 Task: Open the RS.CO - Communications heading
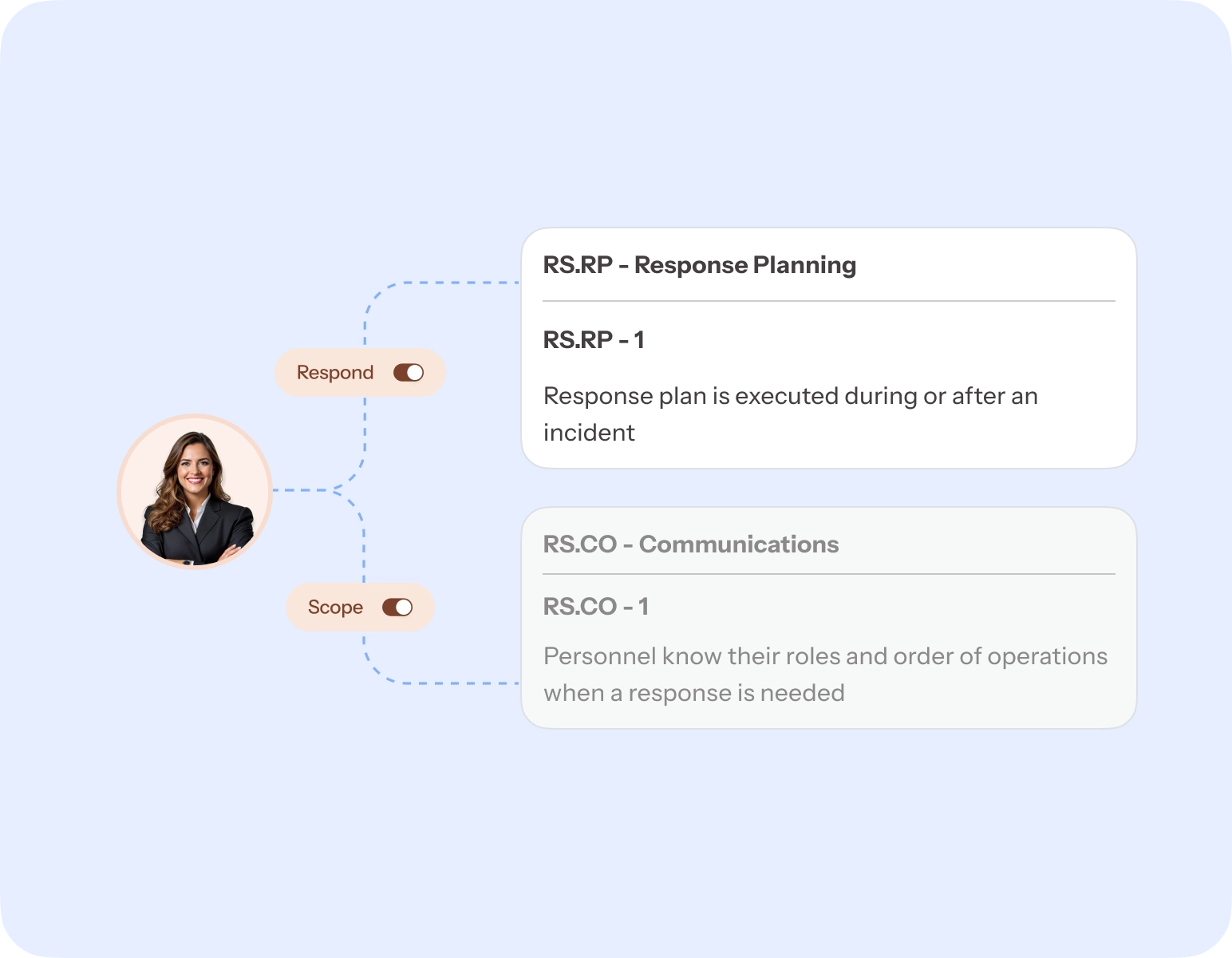[691, 544]
